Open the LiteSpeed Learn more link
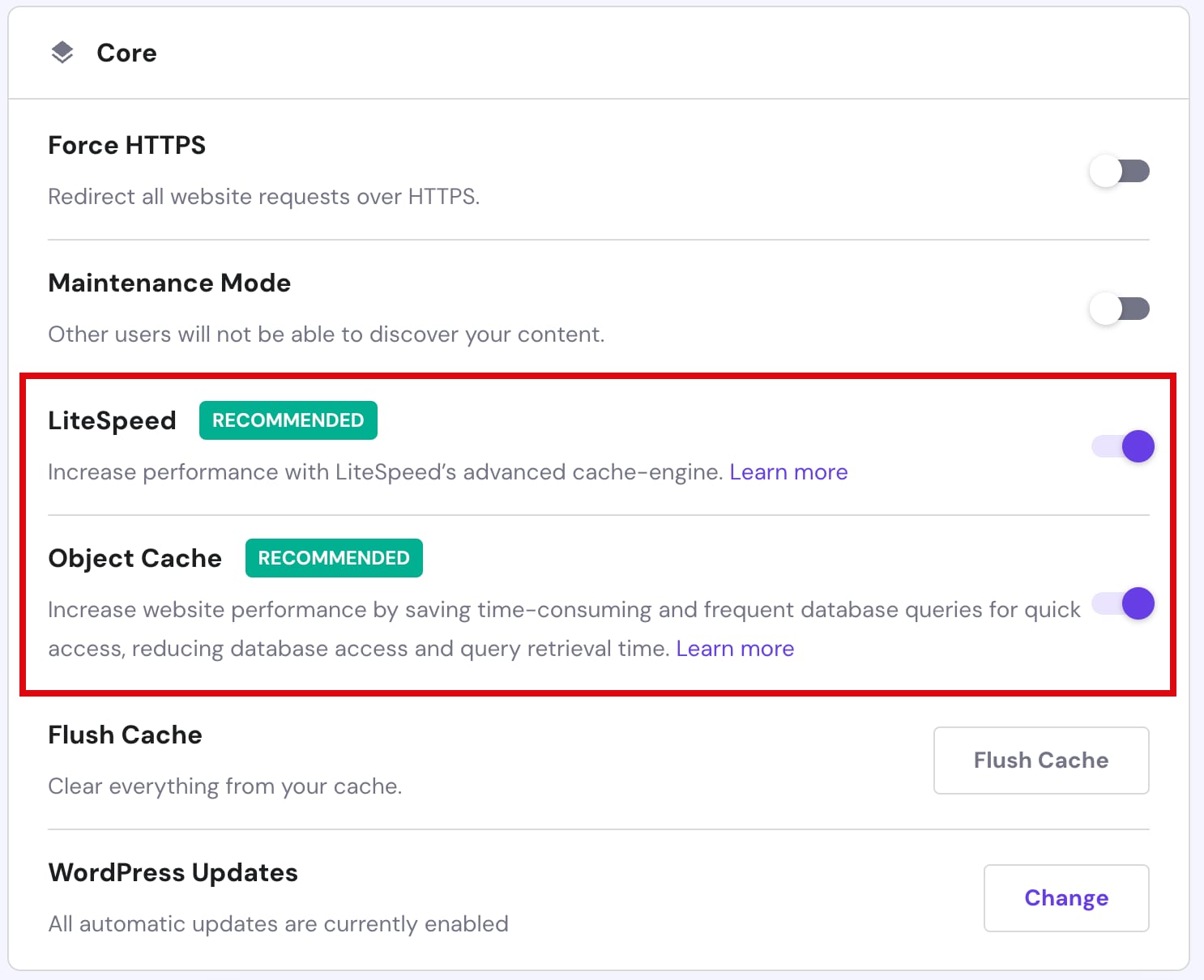The height and width of the screenshot is (980, 1204). pyautogui.click(x=788, y=471)
